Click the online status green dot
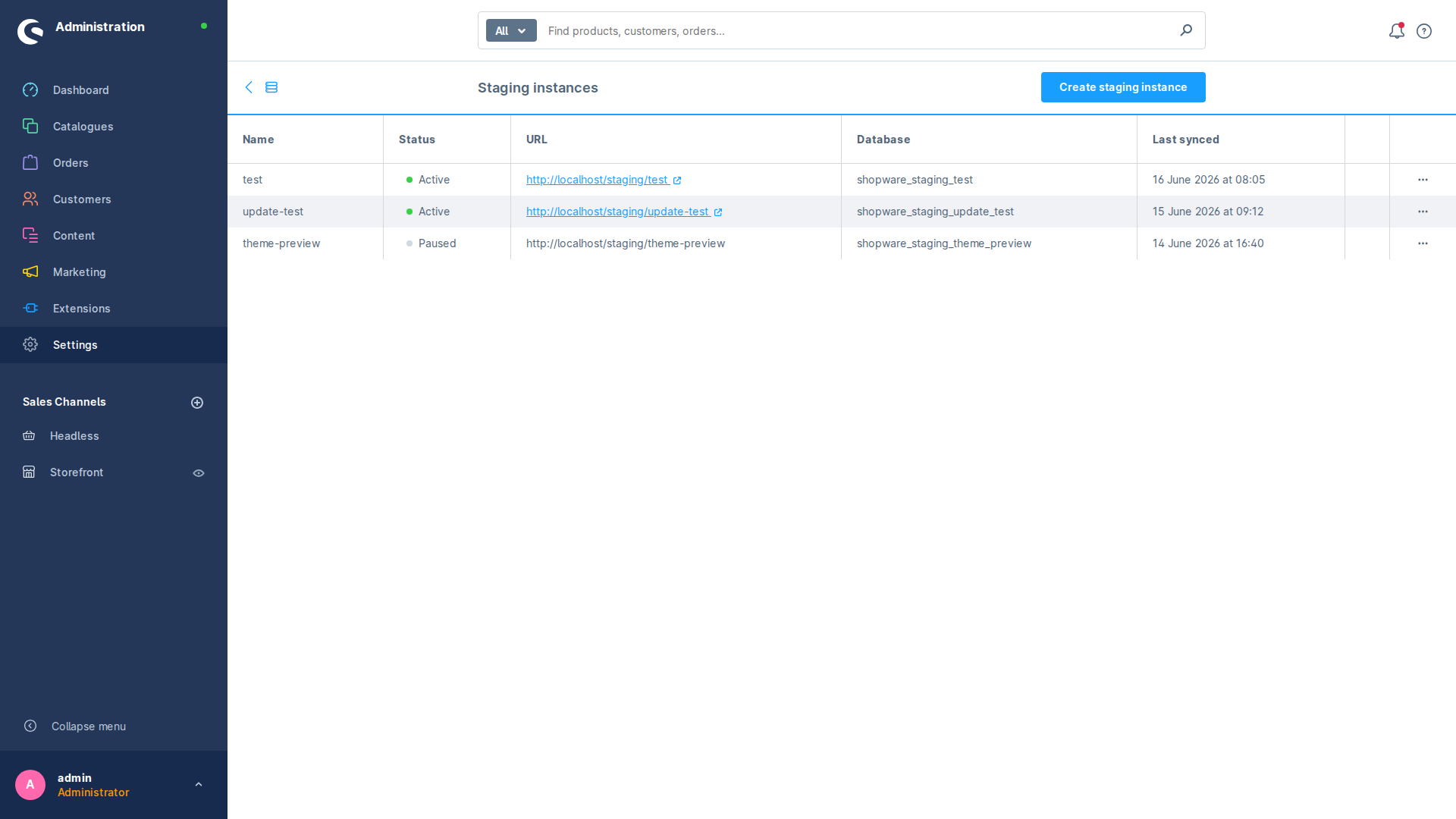The image size is (1456, 819). (x=204, y=26)
